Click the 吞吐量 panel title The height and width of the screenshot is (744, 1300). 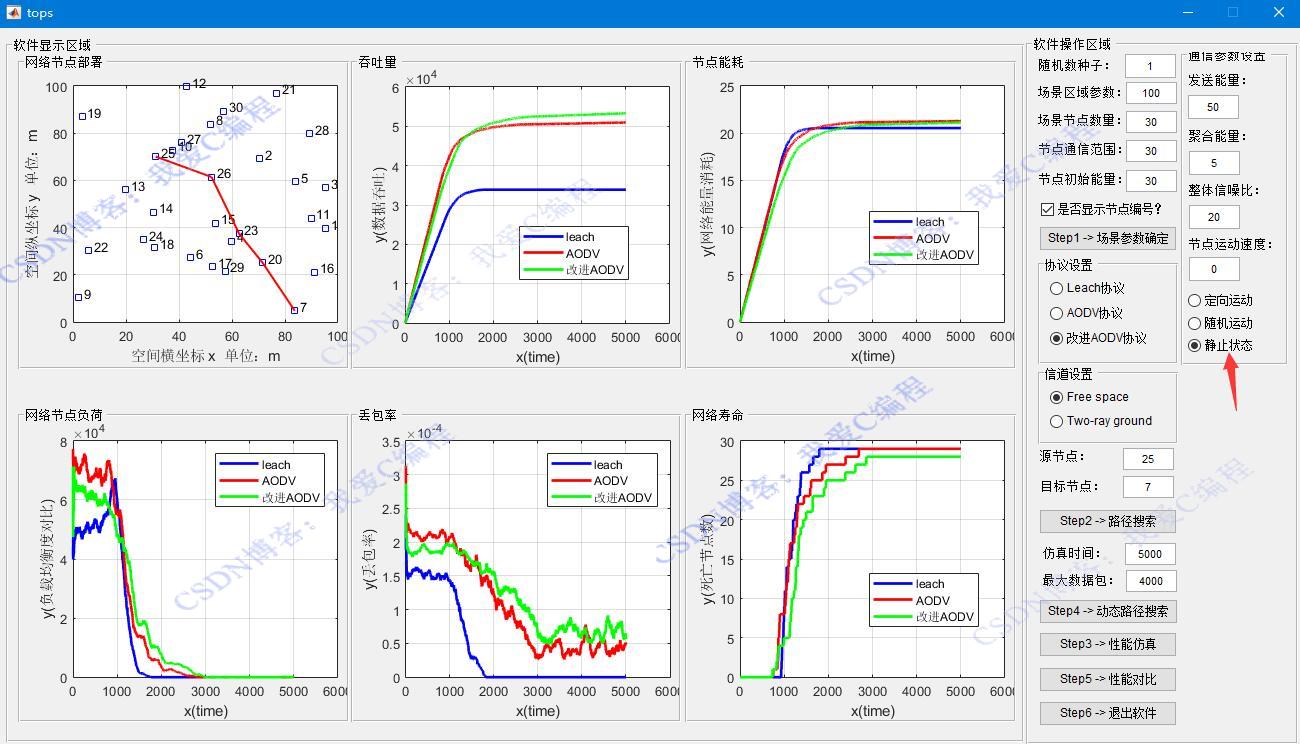[378, 62]
